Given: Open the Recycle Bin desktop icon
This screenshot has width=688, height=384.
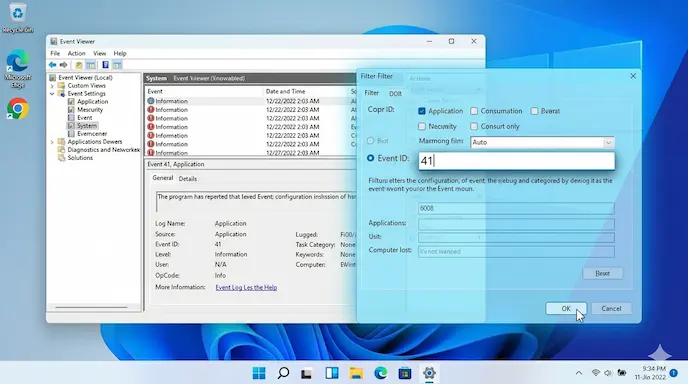Looking at the screenshot, I should [18, 18].
